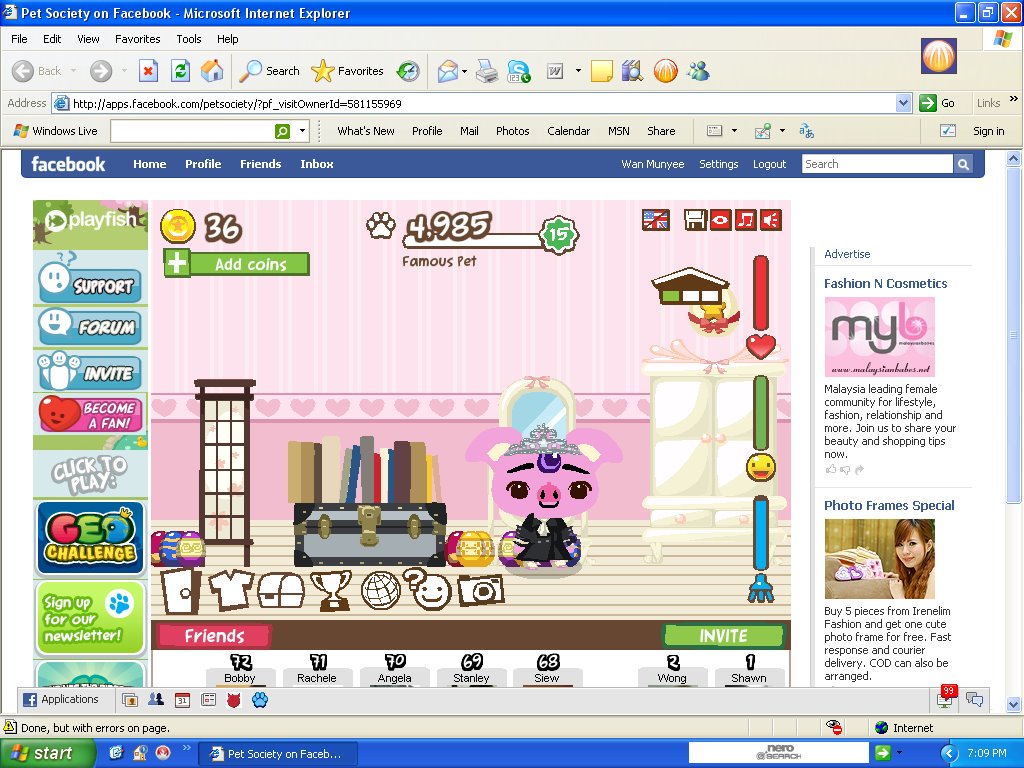Mute game sound effects speaker

coord(771,220)
